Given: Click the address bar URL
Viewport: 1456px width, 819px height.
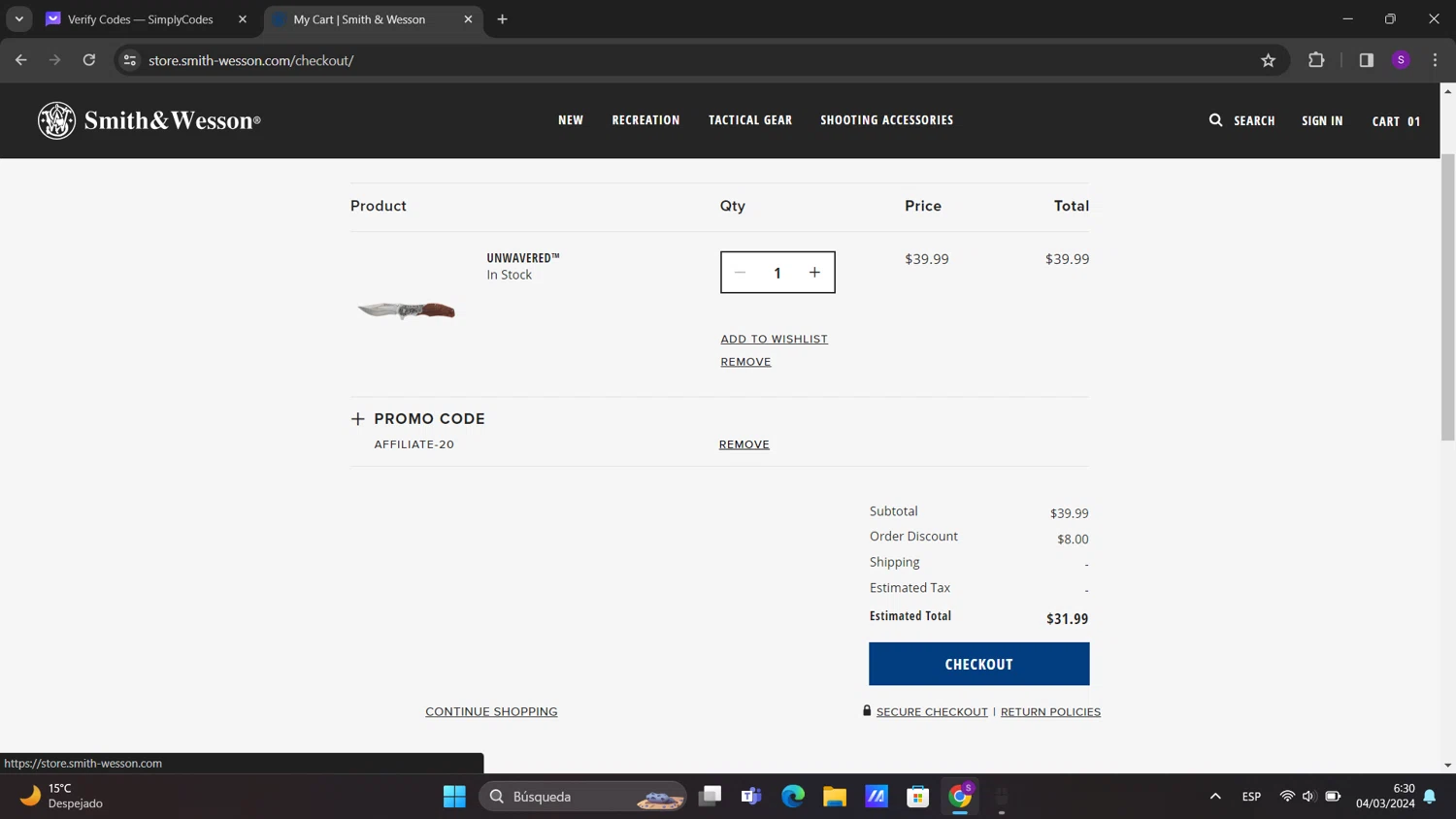Looking at the screenshot, I should (x=250, y=60).
